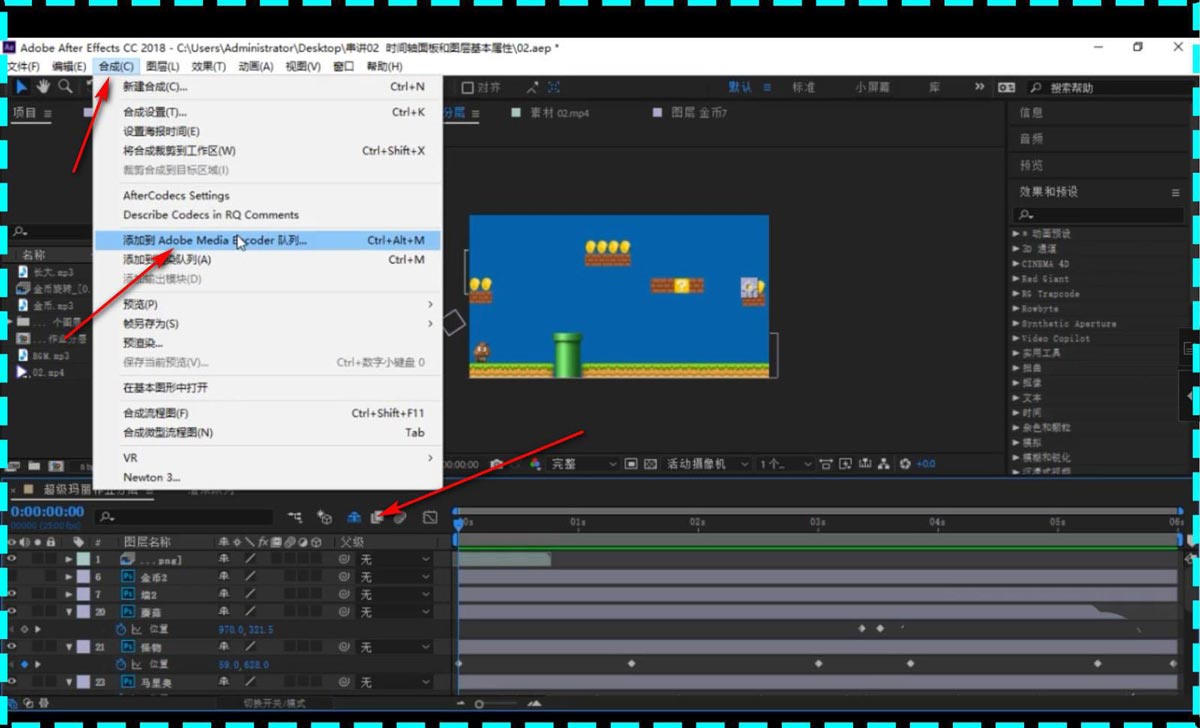Select the Selection arrow tool in toolbar

22,88
